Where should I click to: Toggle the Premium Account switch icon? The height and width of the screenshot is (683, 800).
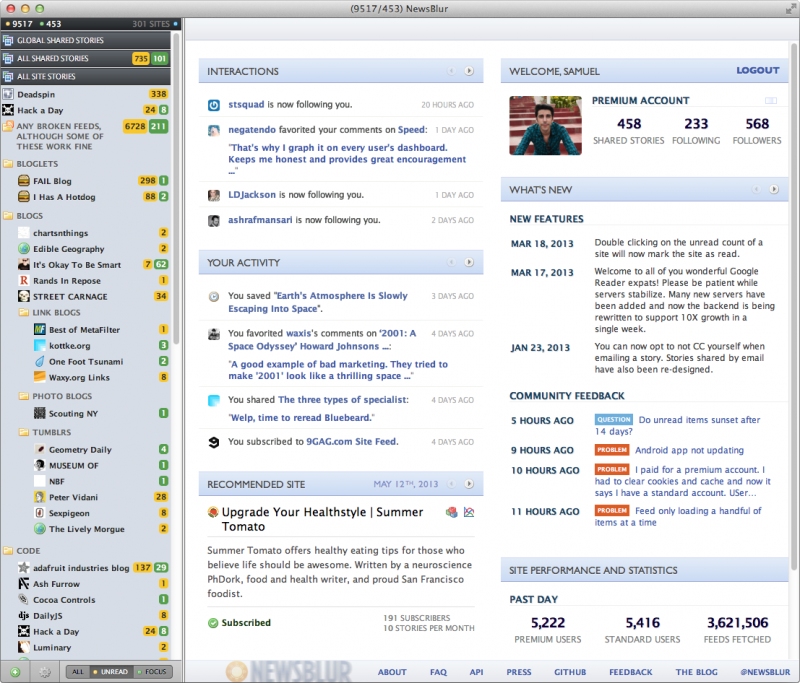pyautogui.click(x=771, y=100)
